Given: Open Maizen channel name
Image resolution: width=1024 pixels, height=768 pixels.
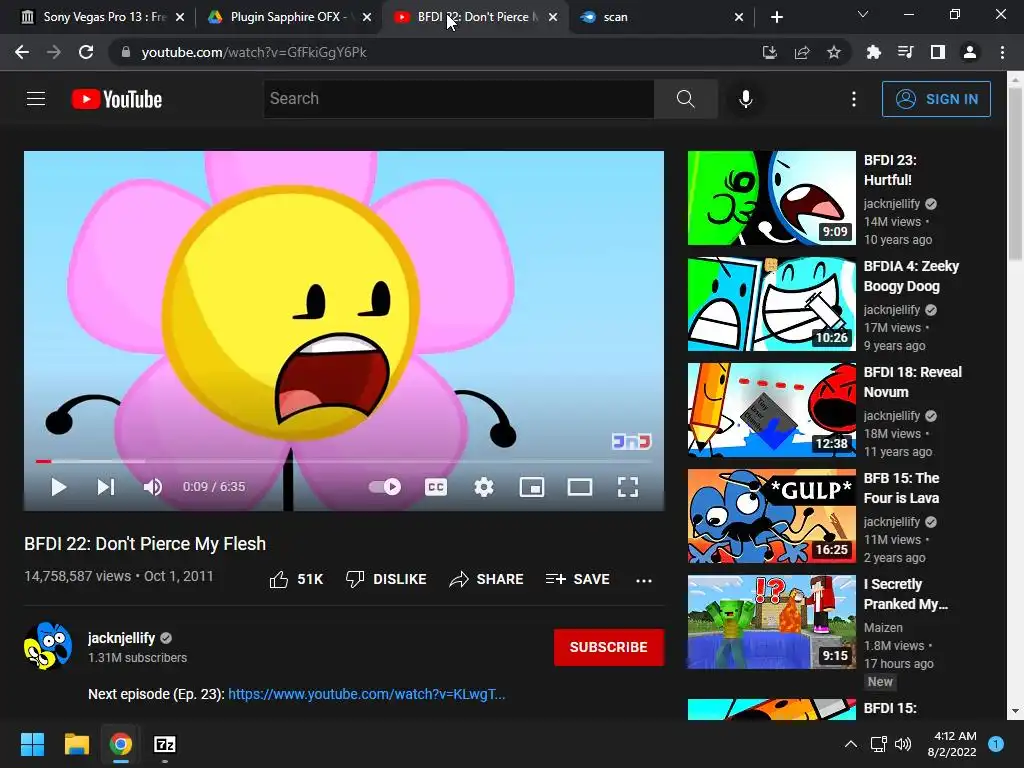Looking at the screenshot, I should point(883,628).
